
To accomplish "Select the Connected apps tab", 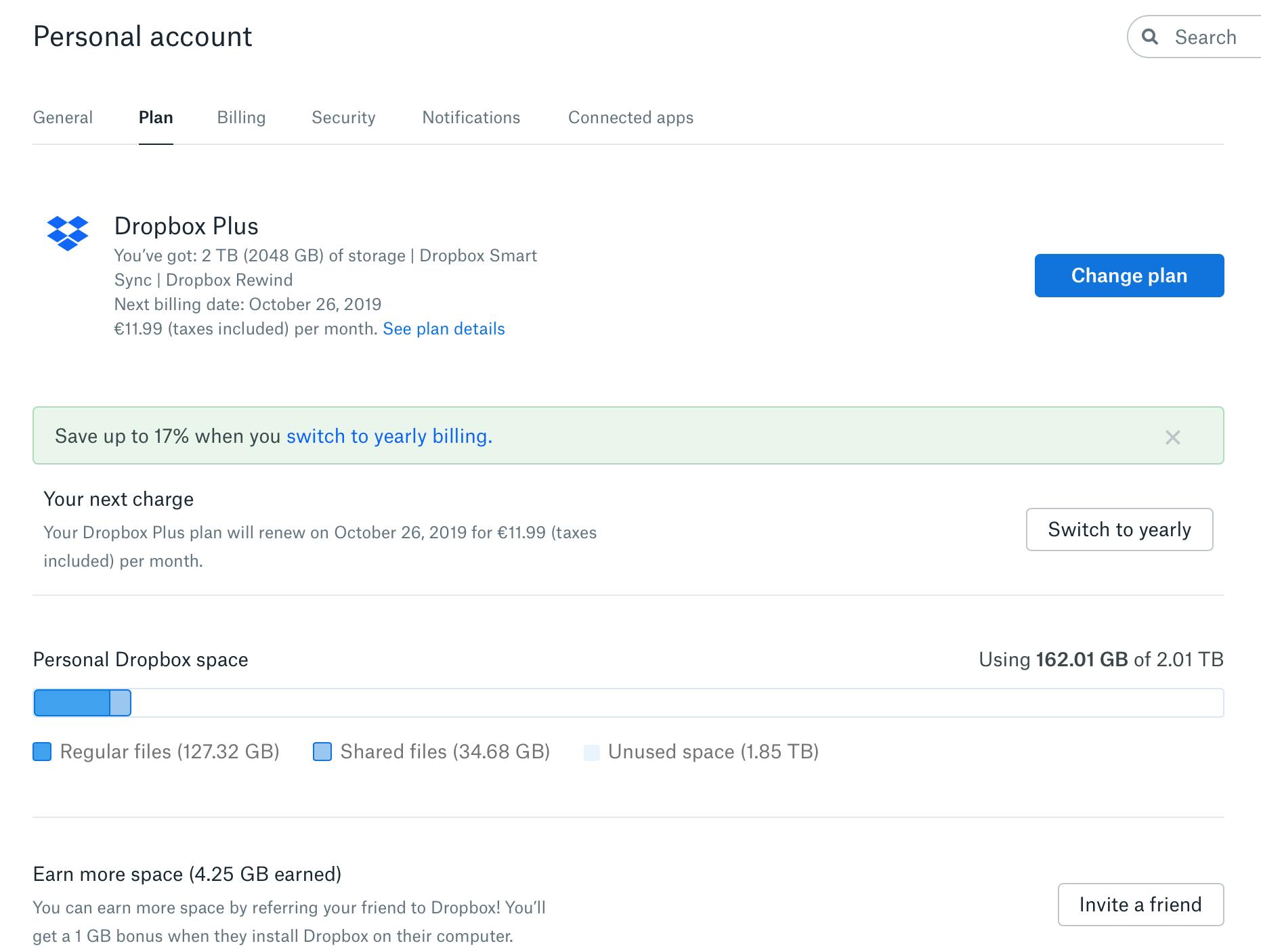I will point(630,118).
